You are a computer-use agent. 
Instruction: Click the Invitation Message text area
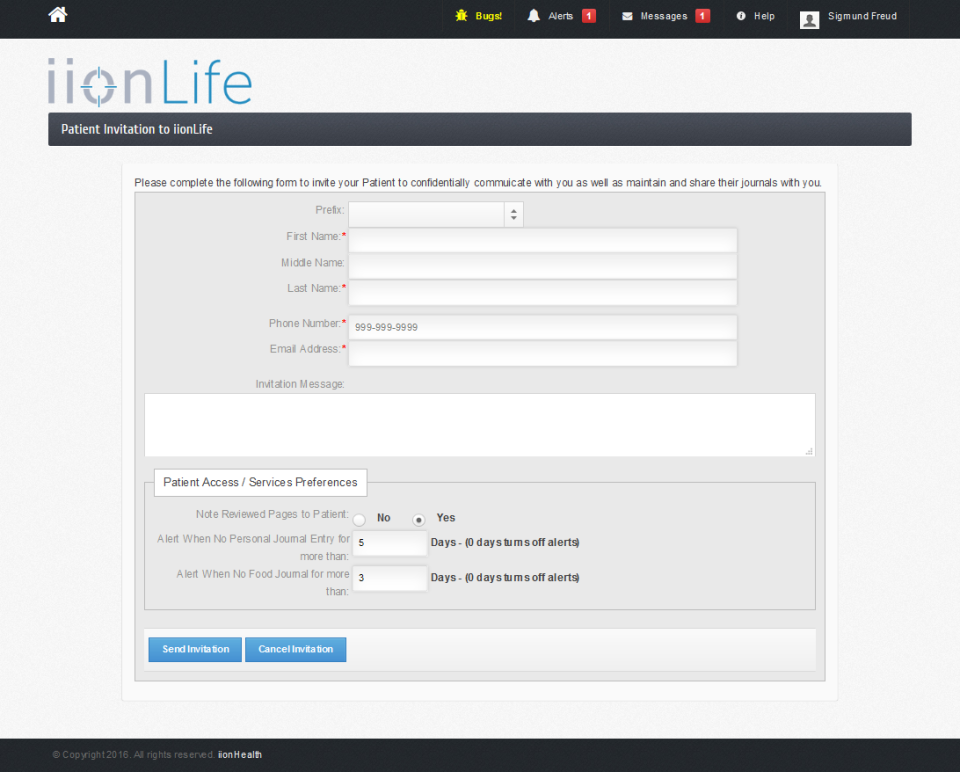pos(479,424)
